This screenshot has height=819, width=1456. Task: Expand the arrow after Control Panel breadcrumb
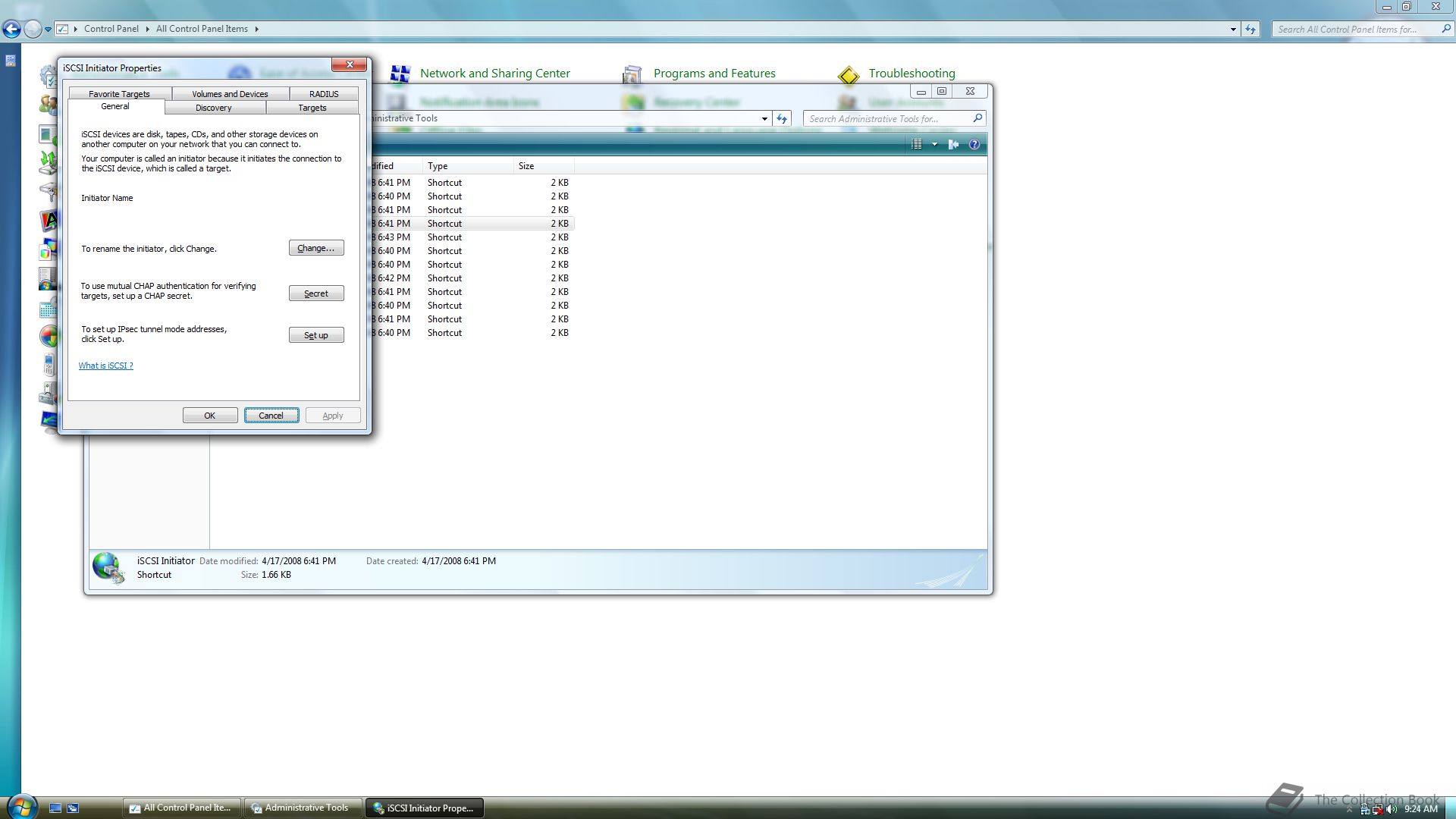tap(147, 29)
